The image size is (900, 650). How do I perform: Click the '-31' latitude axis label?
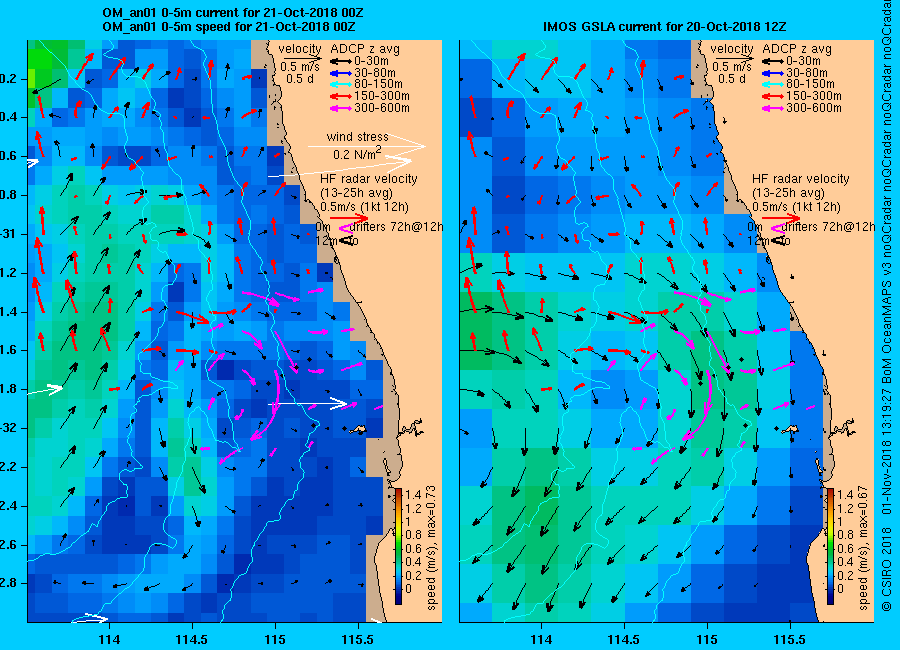coord(11,234)
